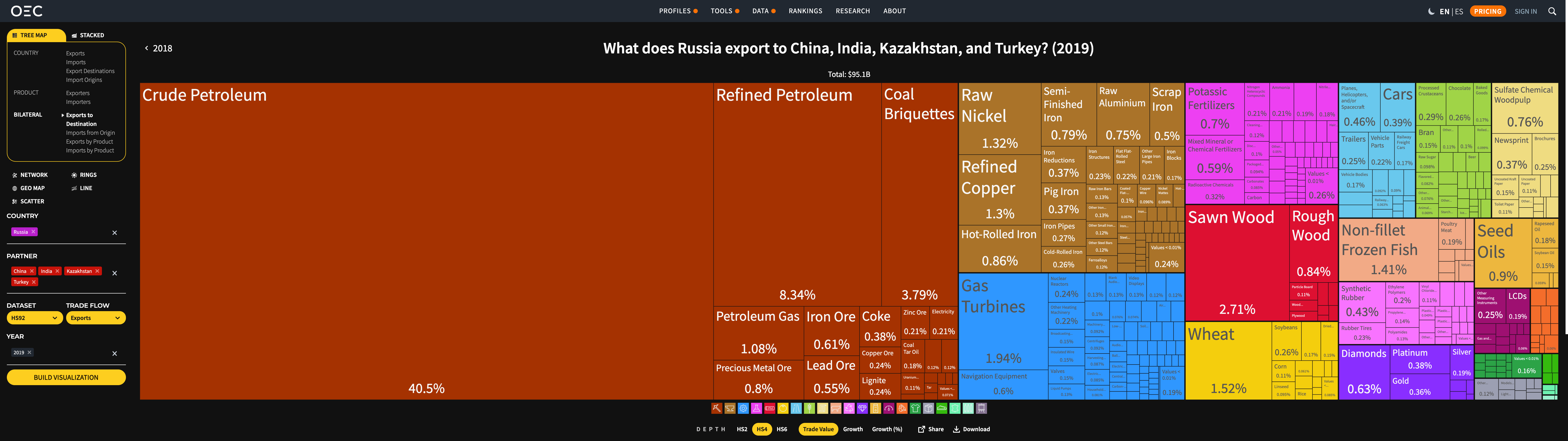Click the Wood Products log category icon
The height and width of the screenshot is (441, 1568).
(x=770, y=409)
